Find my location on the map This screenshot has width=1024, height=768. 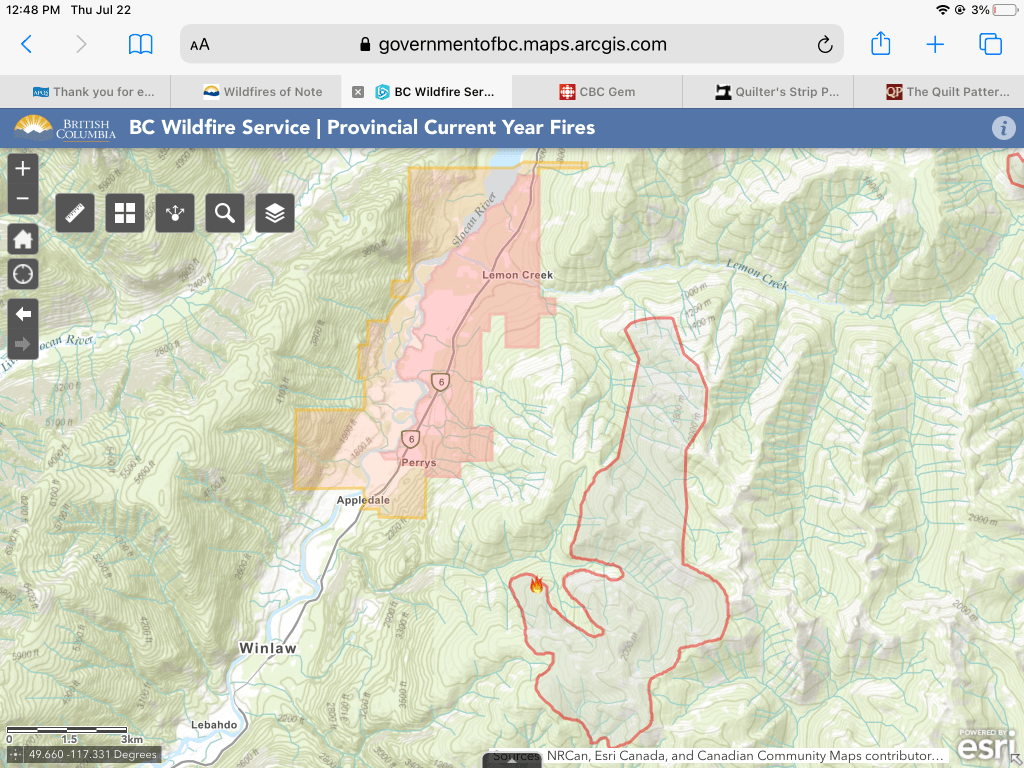(23, 273)
